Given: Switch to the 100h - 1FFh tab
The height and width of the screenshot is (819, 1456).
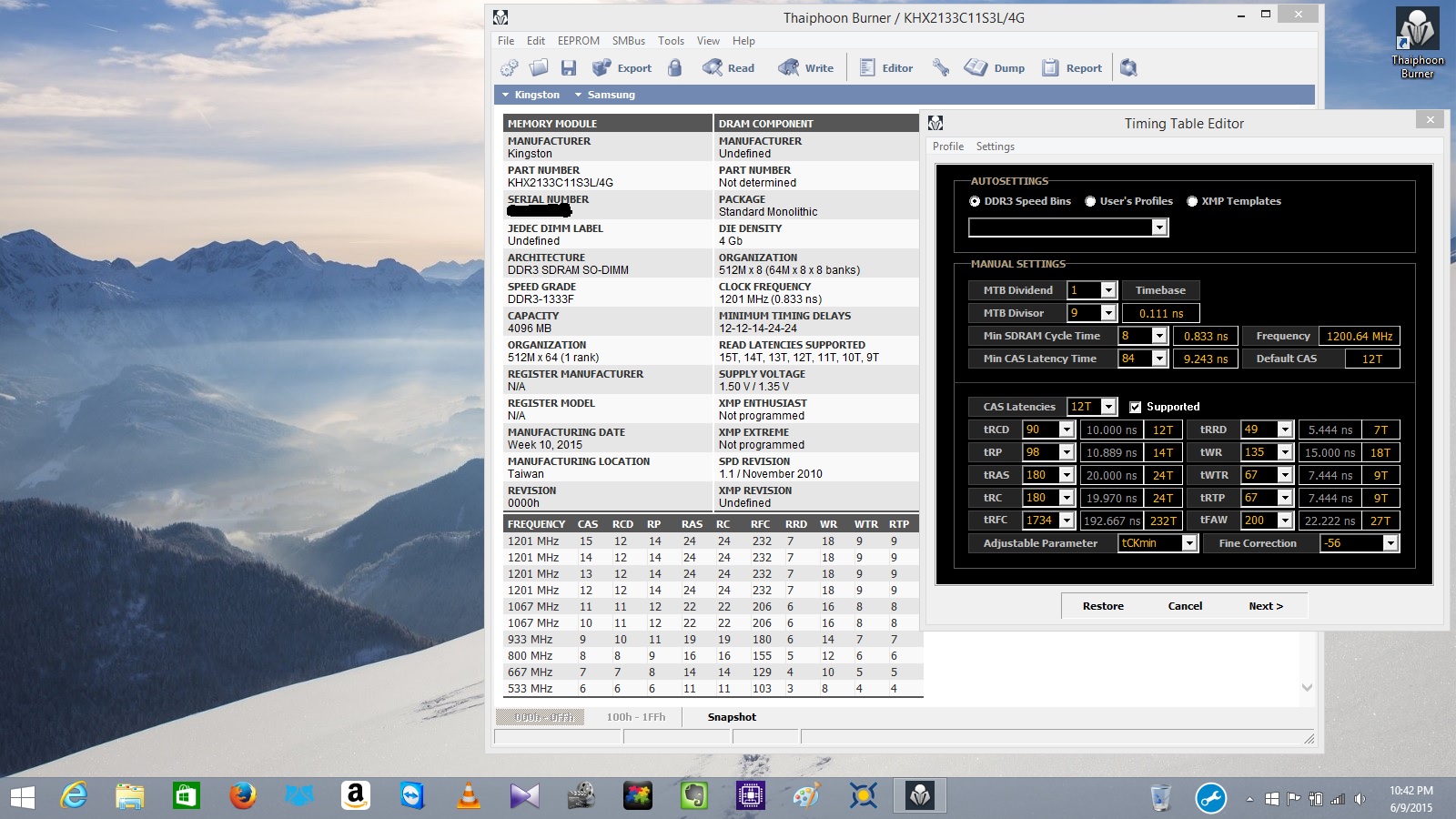Looking at the screenshot, I should [x=636, y=717].
